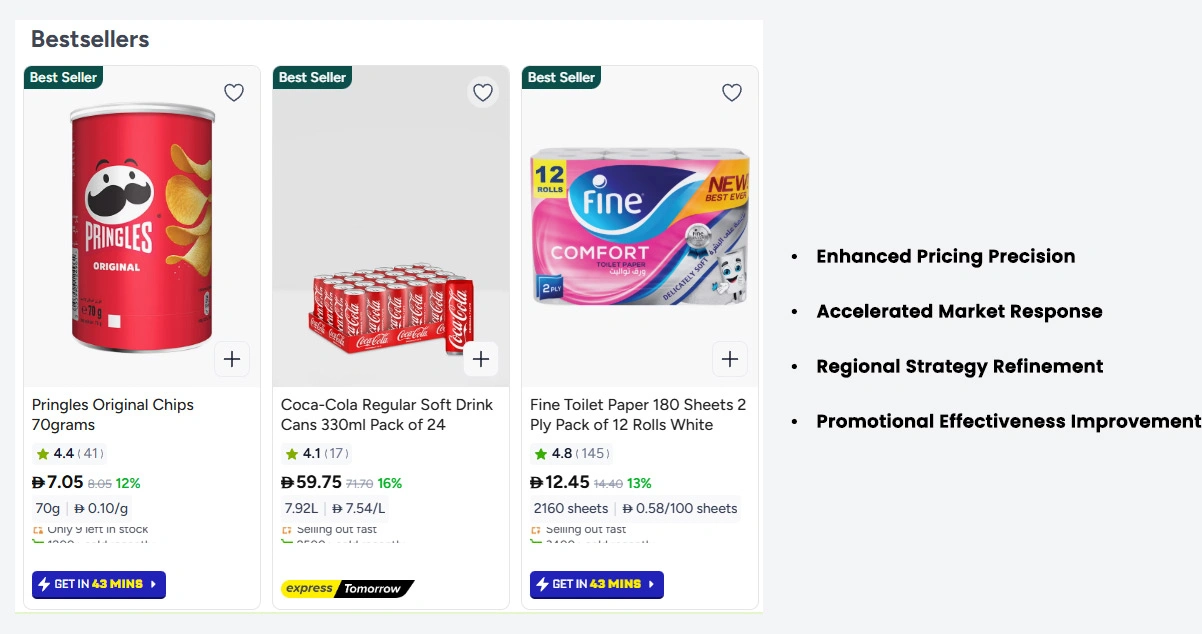Screen dimensions: 1202x634
Task: Add Fine Toilet Paper to cart
Action: point(730,359)
